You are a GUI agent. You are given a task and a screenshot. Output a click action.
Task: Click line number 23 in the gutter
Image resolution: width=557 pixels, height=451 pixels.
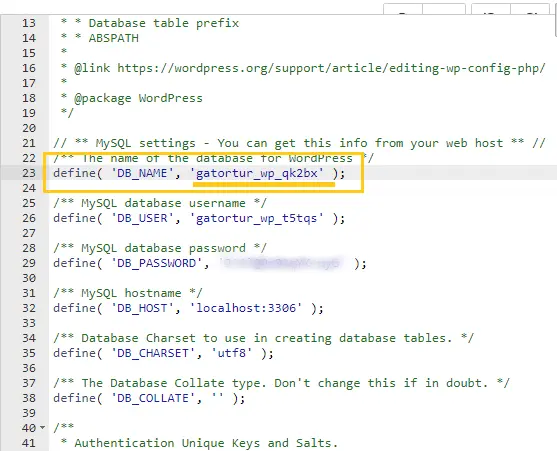[29, 173]
